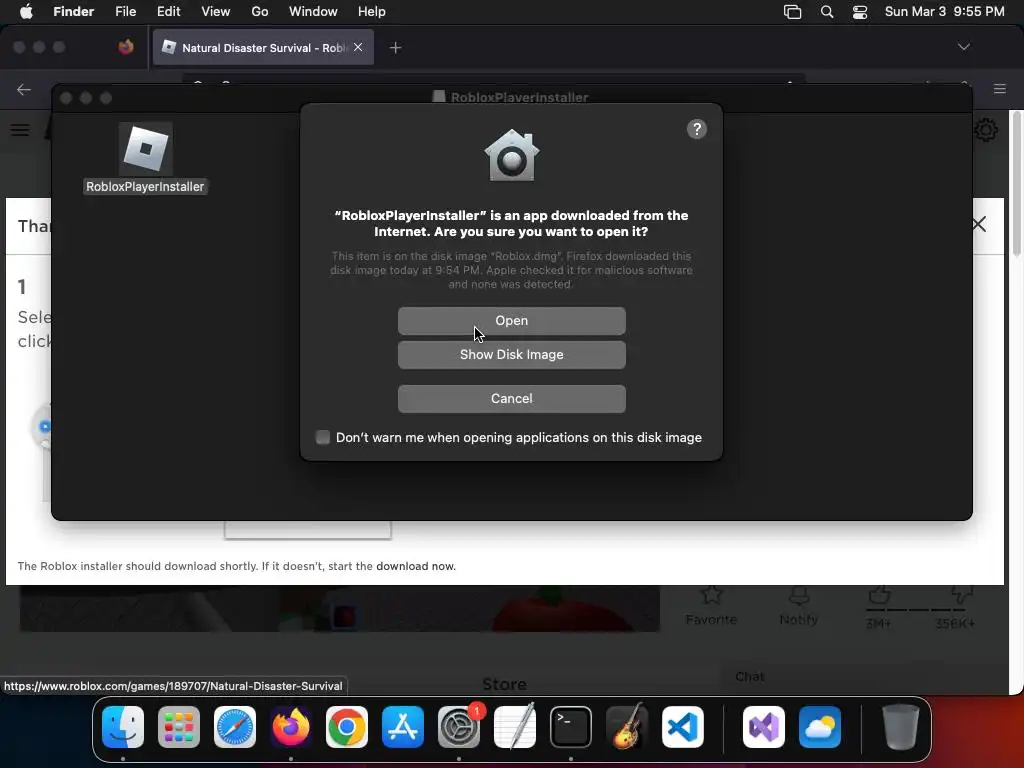Click the date and time in menu bar

pyautogui.click(x=944, y=12)
